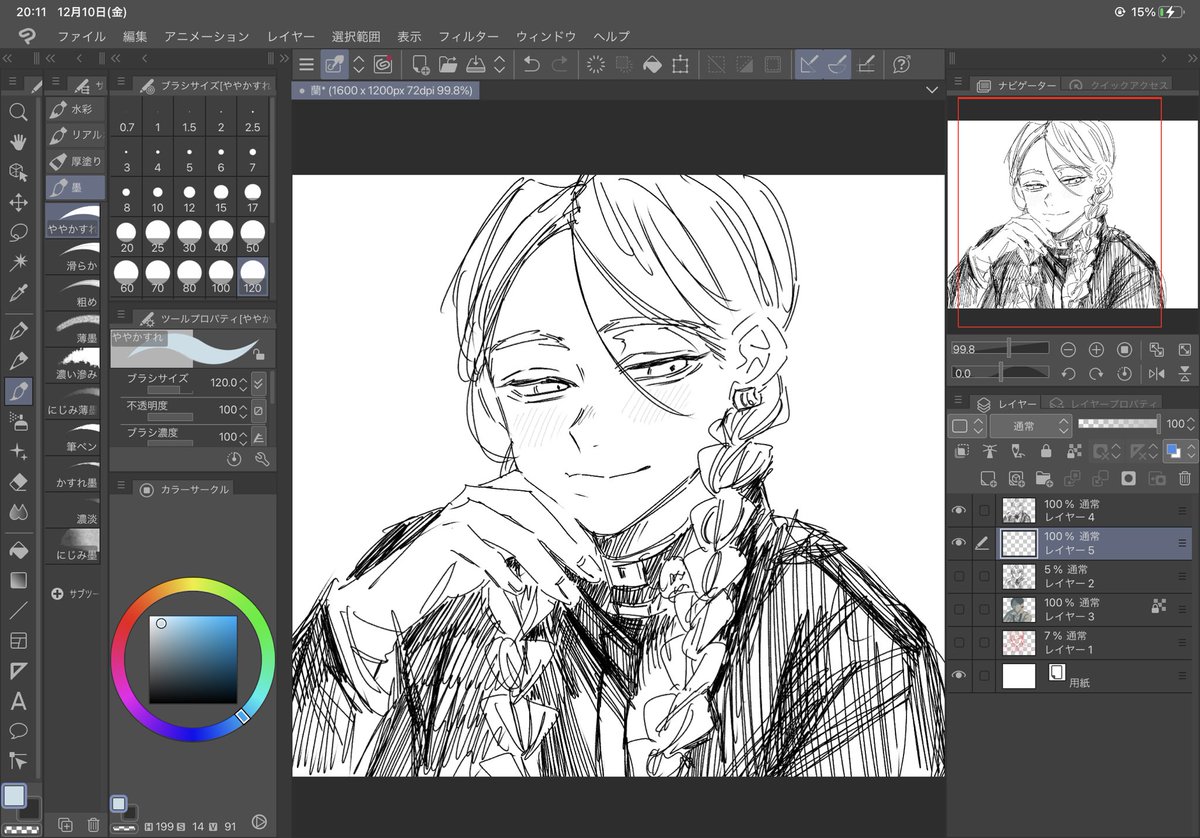The width and height of the screenshot is (1200, 838).
Task: Click zoom in icon in Navigator
Action: (x=1096, y=349)
